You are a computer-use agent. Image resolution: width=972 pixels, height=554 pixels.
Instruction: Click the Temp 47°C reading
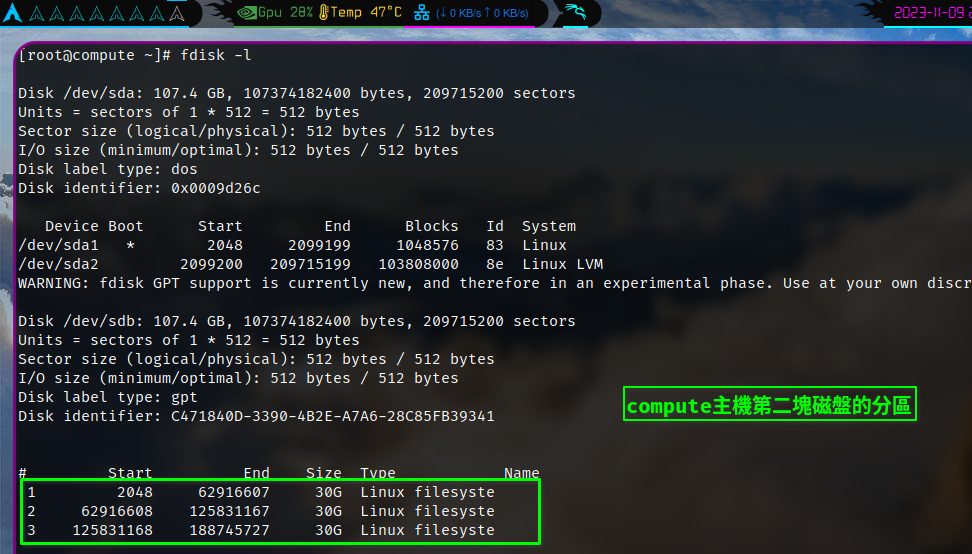(366, 13)
